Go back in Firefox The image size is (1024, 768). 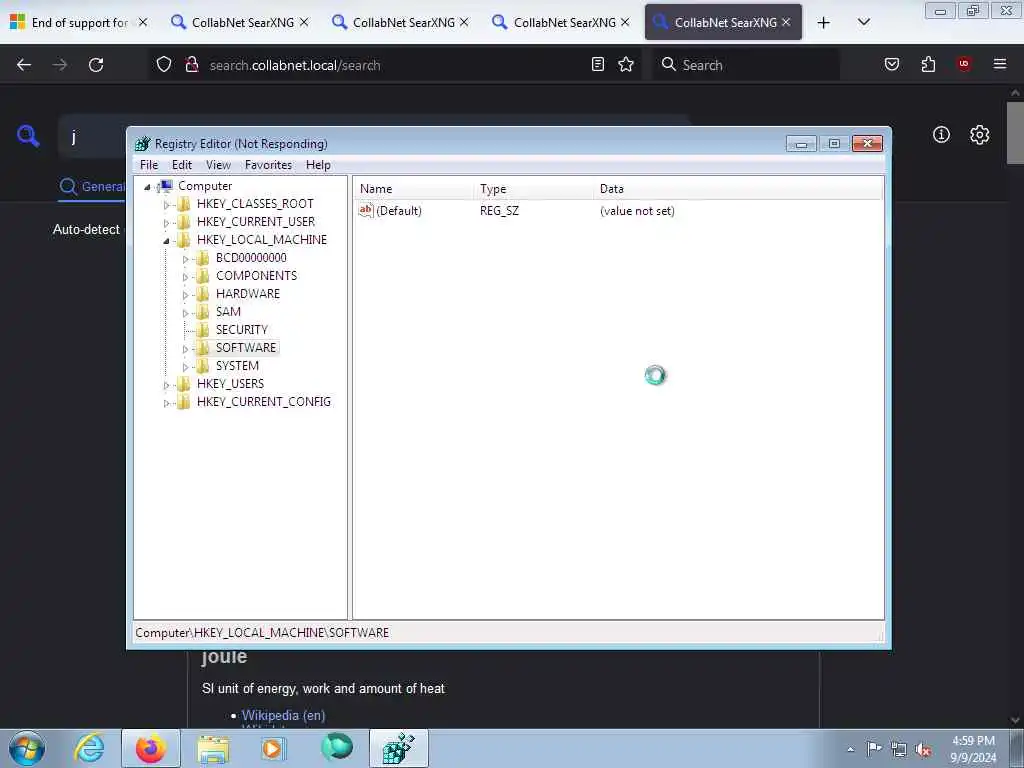coord(24,65)
